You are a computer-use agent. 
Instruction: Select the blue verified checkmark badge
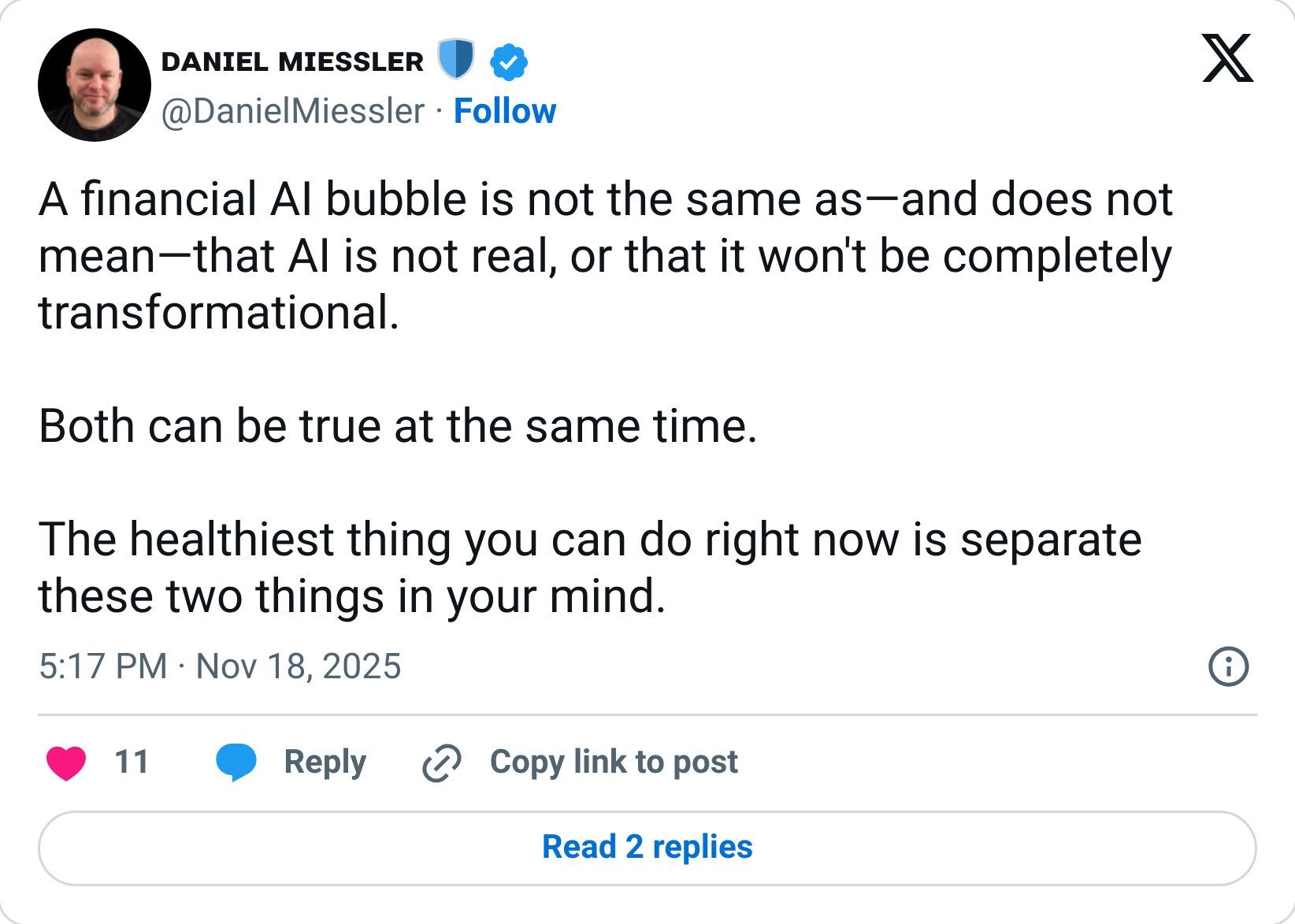pos(509,61)
